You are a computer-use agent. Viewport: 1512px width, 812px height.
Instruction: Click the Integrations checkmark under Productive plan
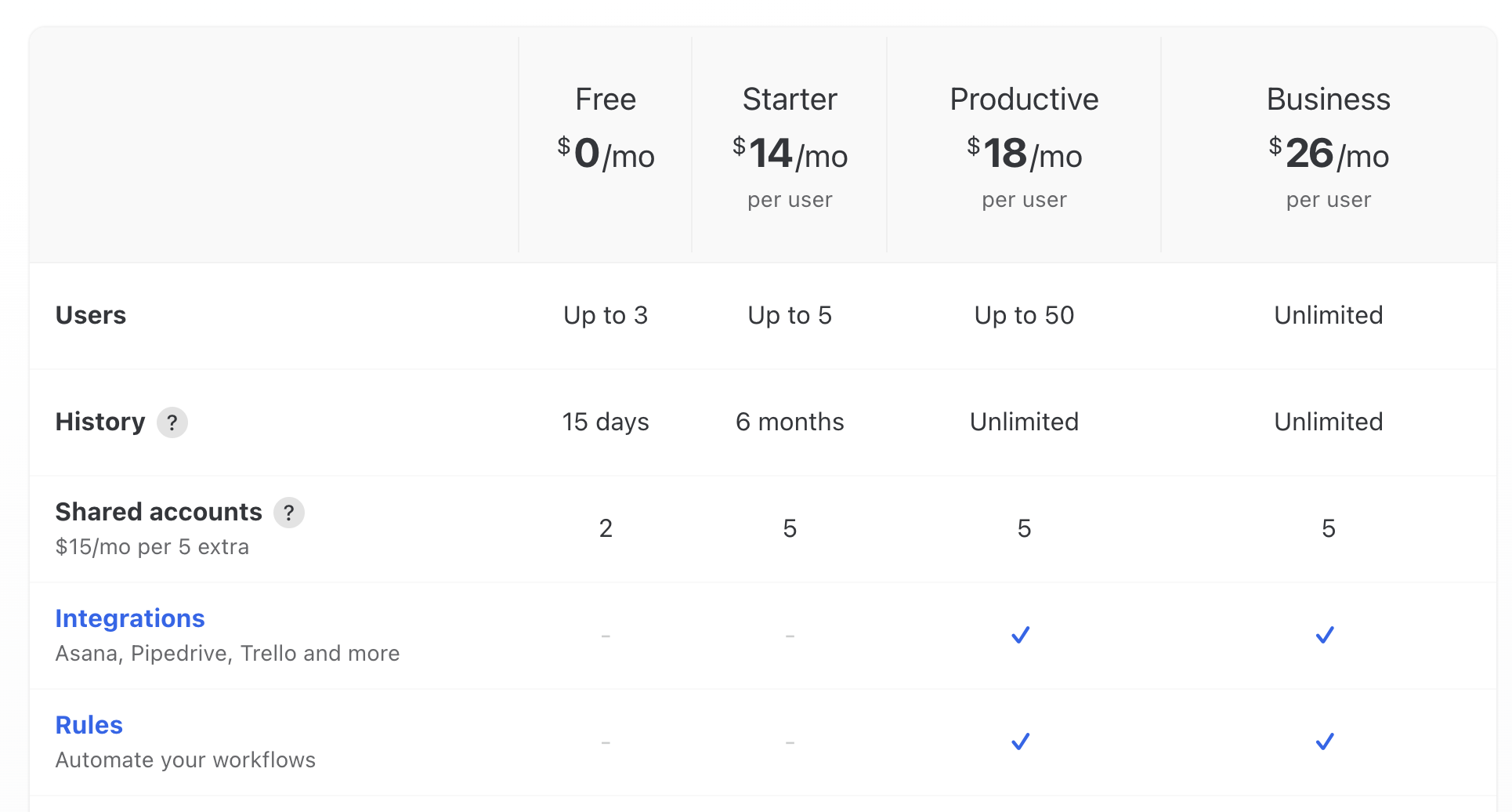(1020, 635)
